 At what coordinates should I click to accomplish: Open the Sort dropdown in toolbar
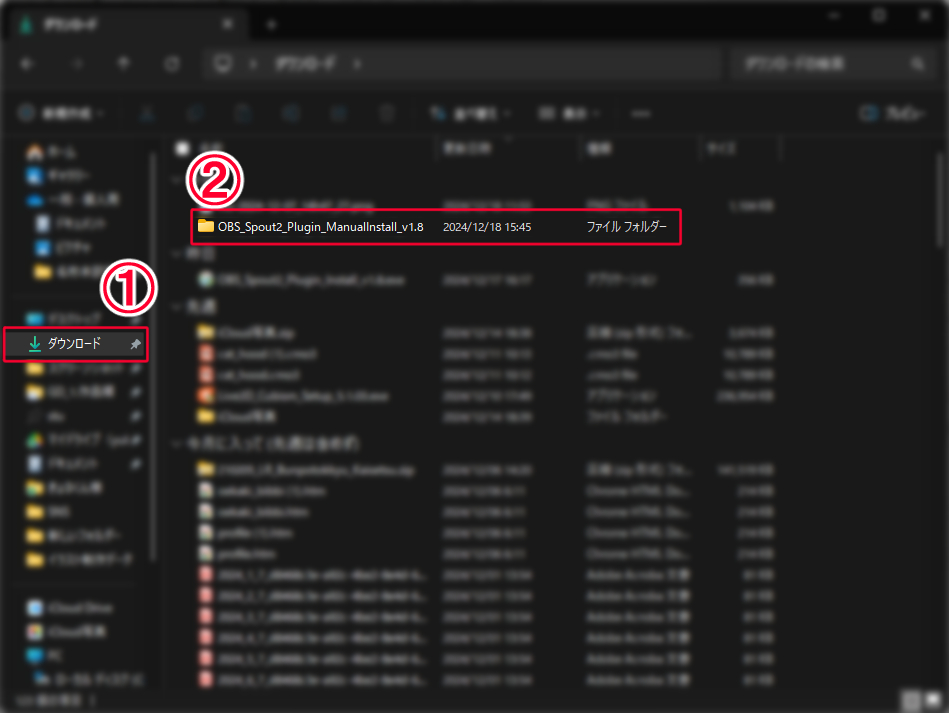471,114
